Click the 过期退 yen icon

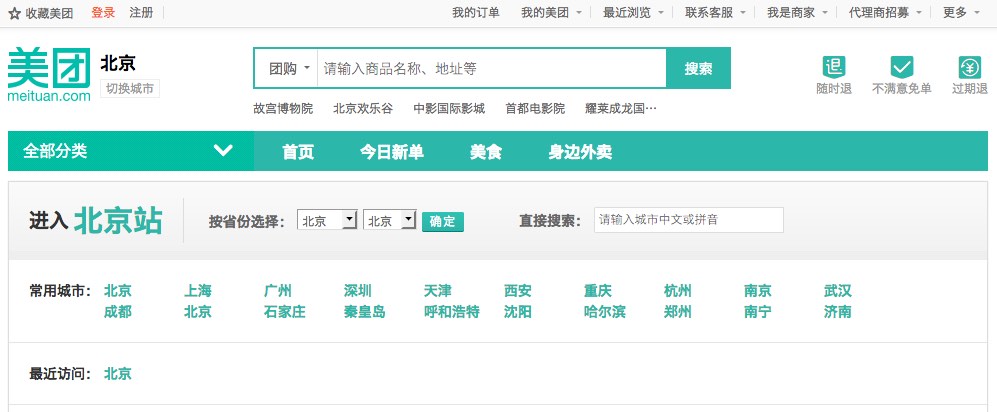point(970,67)
